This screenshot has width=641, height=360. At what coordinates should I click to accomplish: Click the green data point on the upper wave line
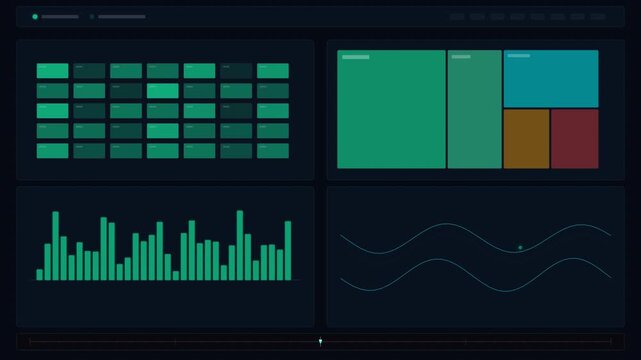pos(520,248)
